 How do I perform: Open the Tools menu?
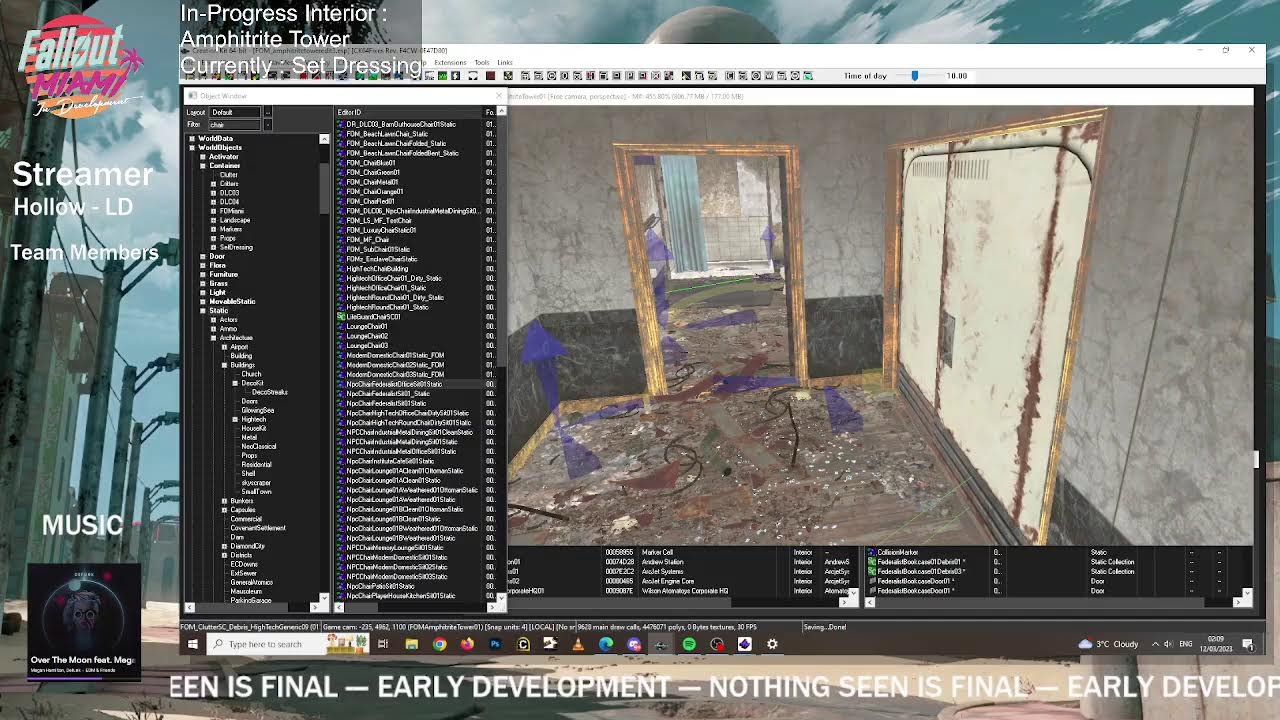(x=482, y=63)
